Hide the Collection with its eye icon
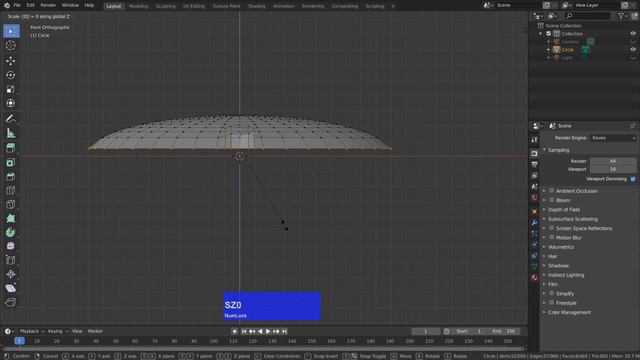This screenshot has height=360, width=640. [633, 33]
